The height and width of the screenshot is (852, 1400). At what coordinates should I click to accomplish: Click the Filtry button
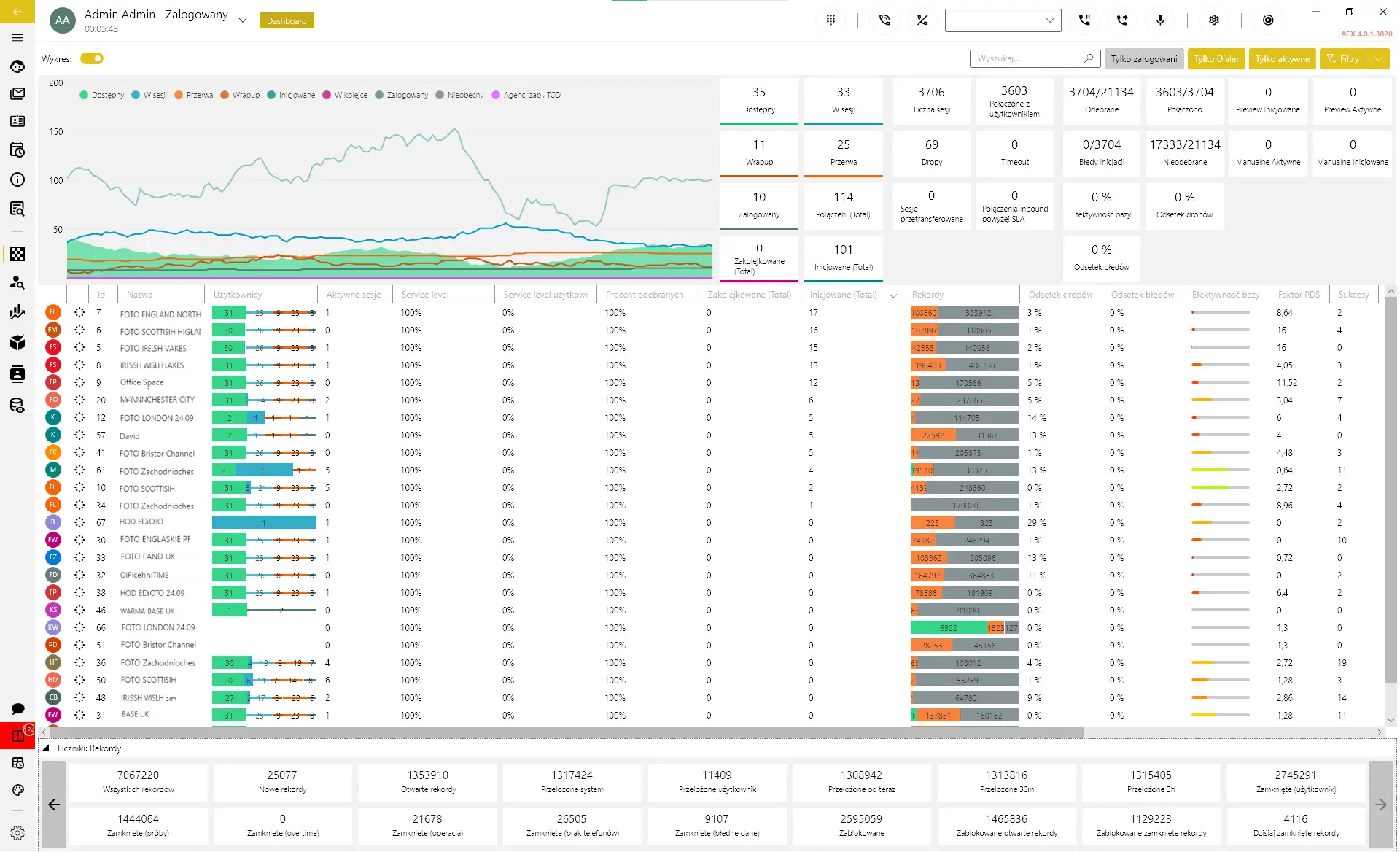[1342, 59]
